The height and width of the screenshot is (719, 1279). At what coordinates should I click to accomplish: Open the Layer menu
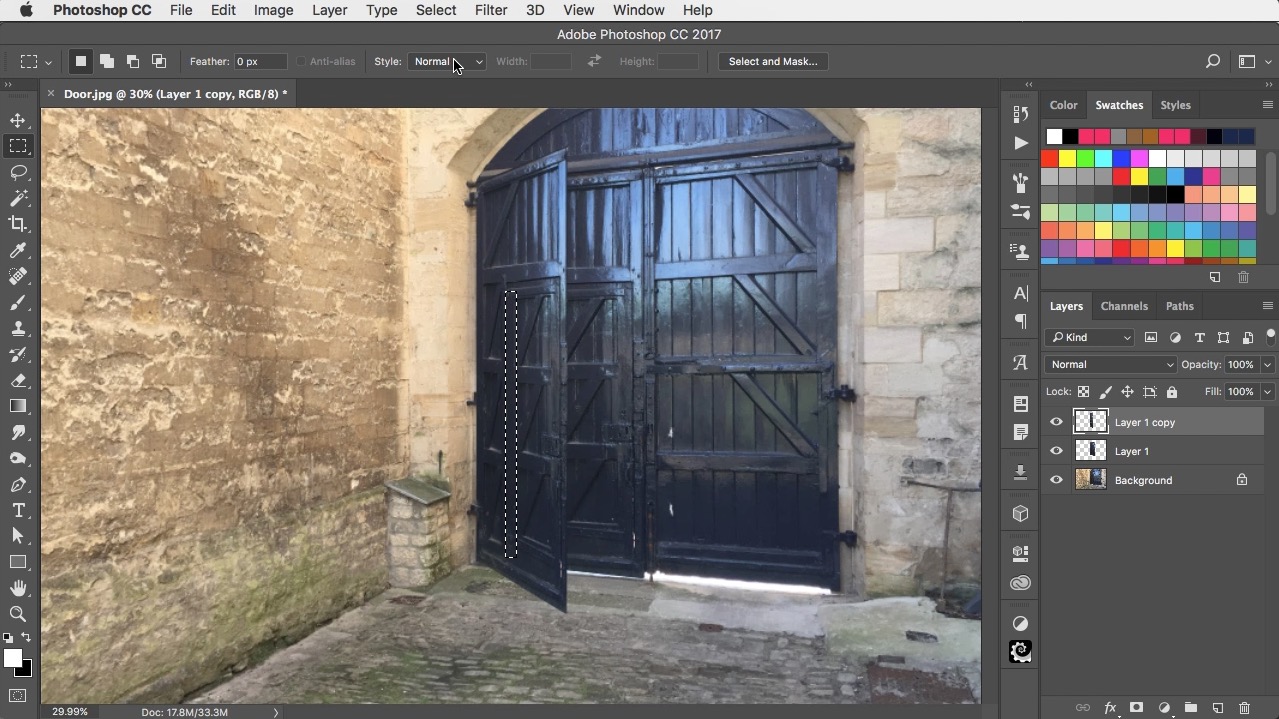coord(329,10)
